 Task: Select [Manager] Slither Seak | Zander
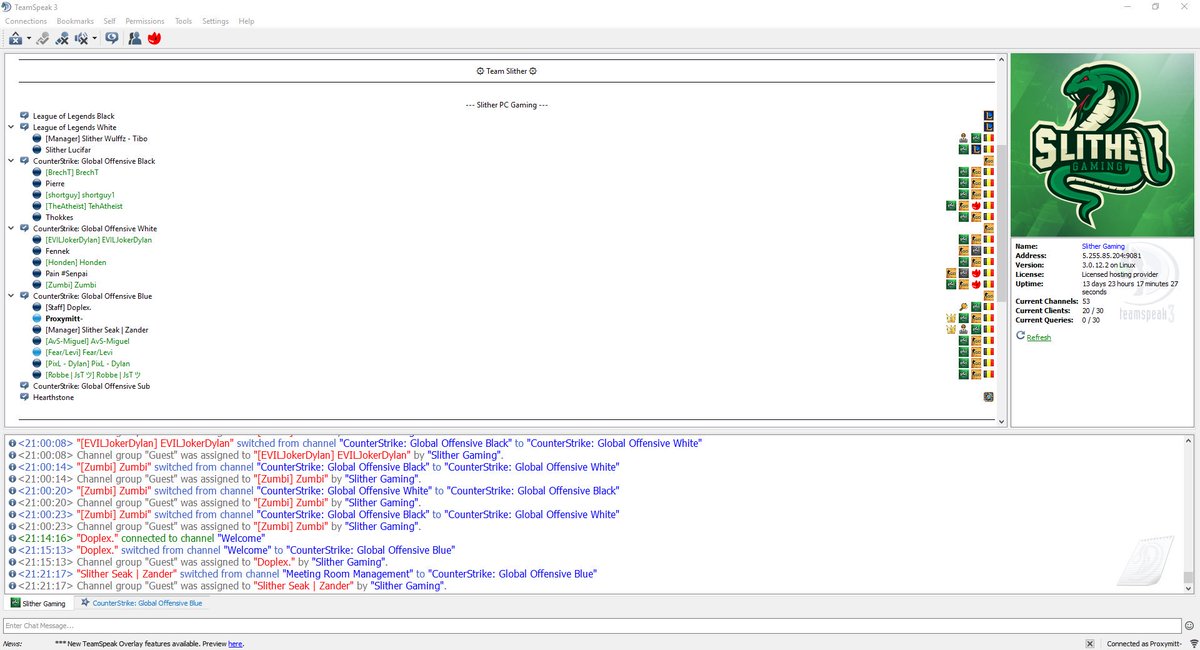pos(96,330)
